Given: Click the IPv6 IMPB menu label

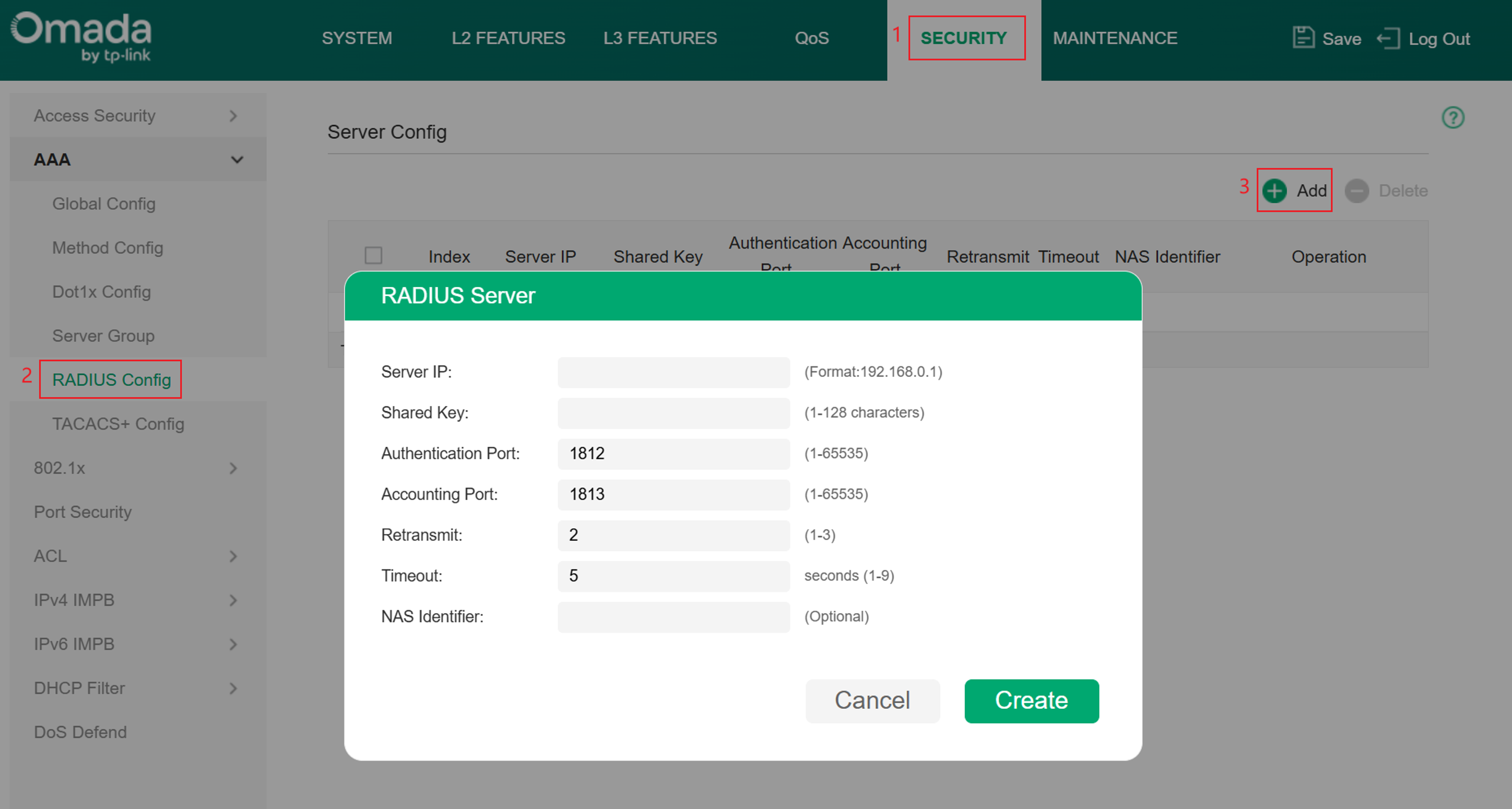Looking at the screenshot, I should click(x=74, y=644).
